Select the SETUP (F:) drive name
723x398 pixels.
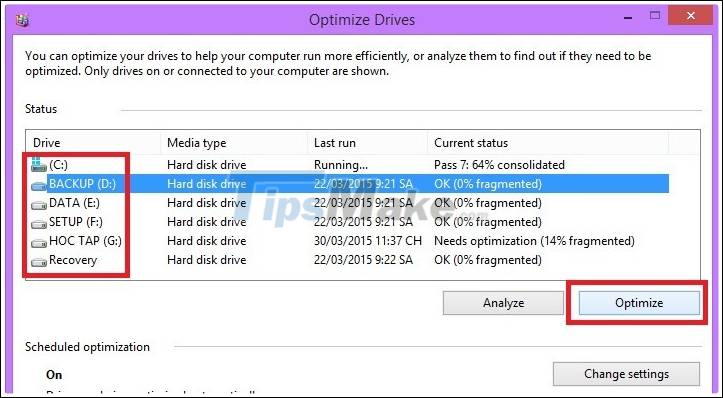(x=76, y=222)
